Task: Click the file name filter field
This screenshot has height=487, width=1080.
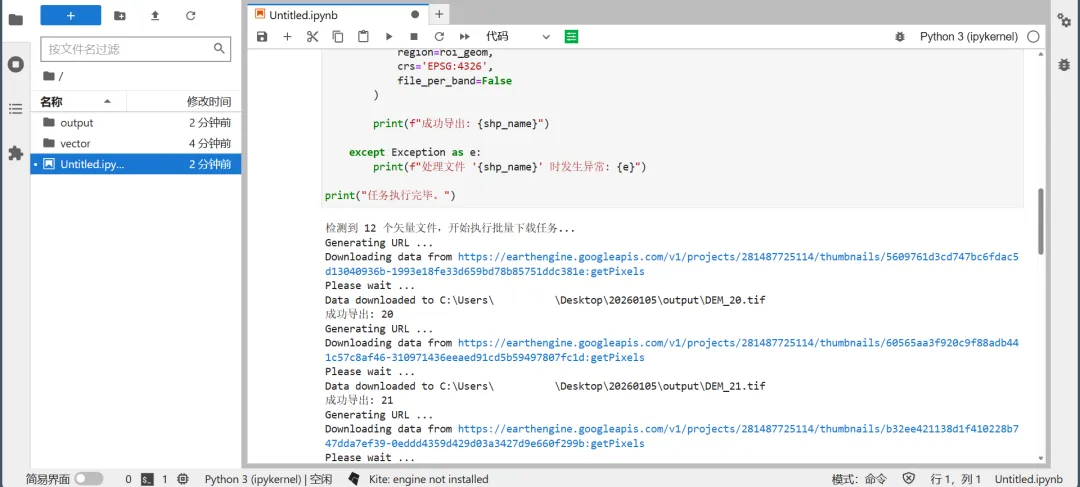Action: [x=136, y=49]
